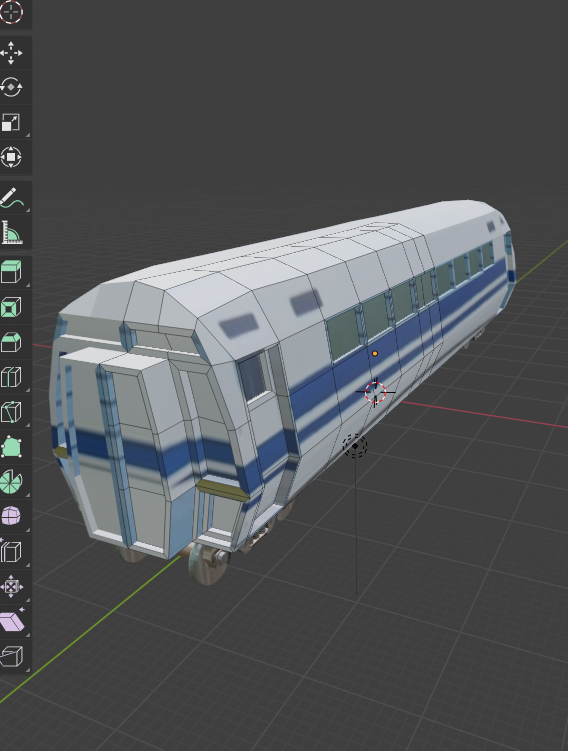This screenshot has width=568, height=751.
Task: Activate the Move tool
Action: click(x=11, y=53)
